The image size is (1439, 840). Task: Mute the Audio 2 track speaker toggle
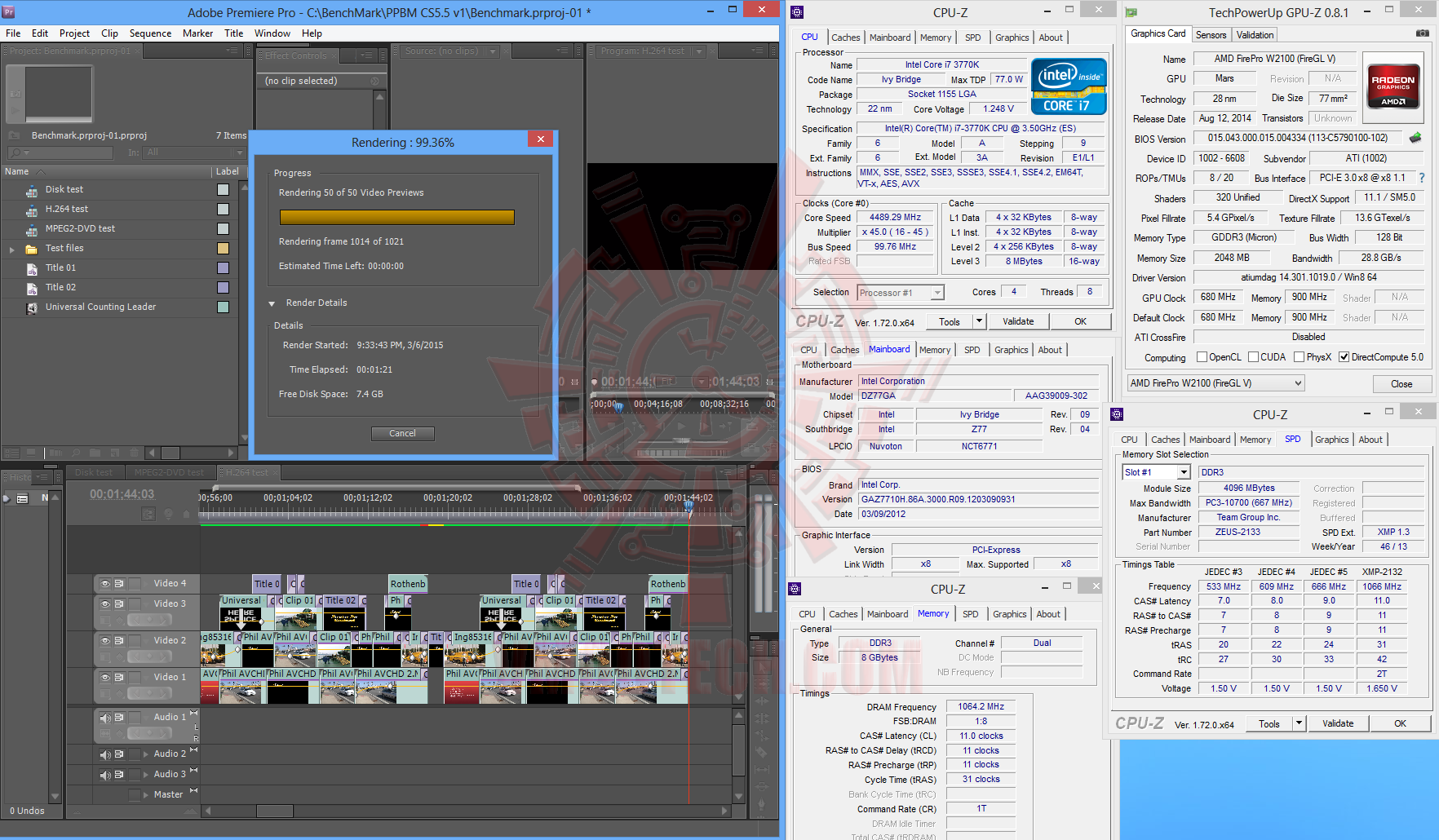(104, 753)
